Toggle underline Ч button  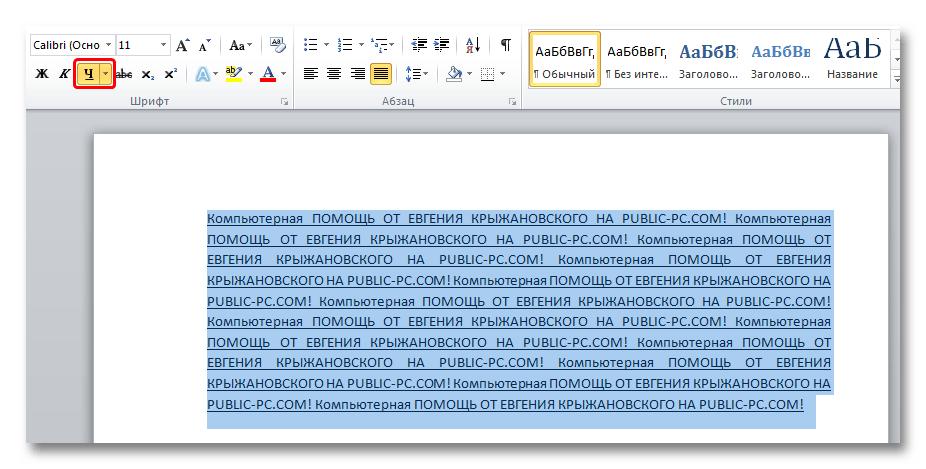pyautogui.click(x=89, y=74)
